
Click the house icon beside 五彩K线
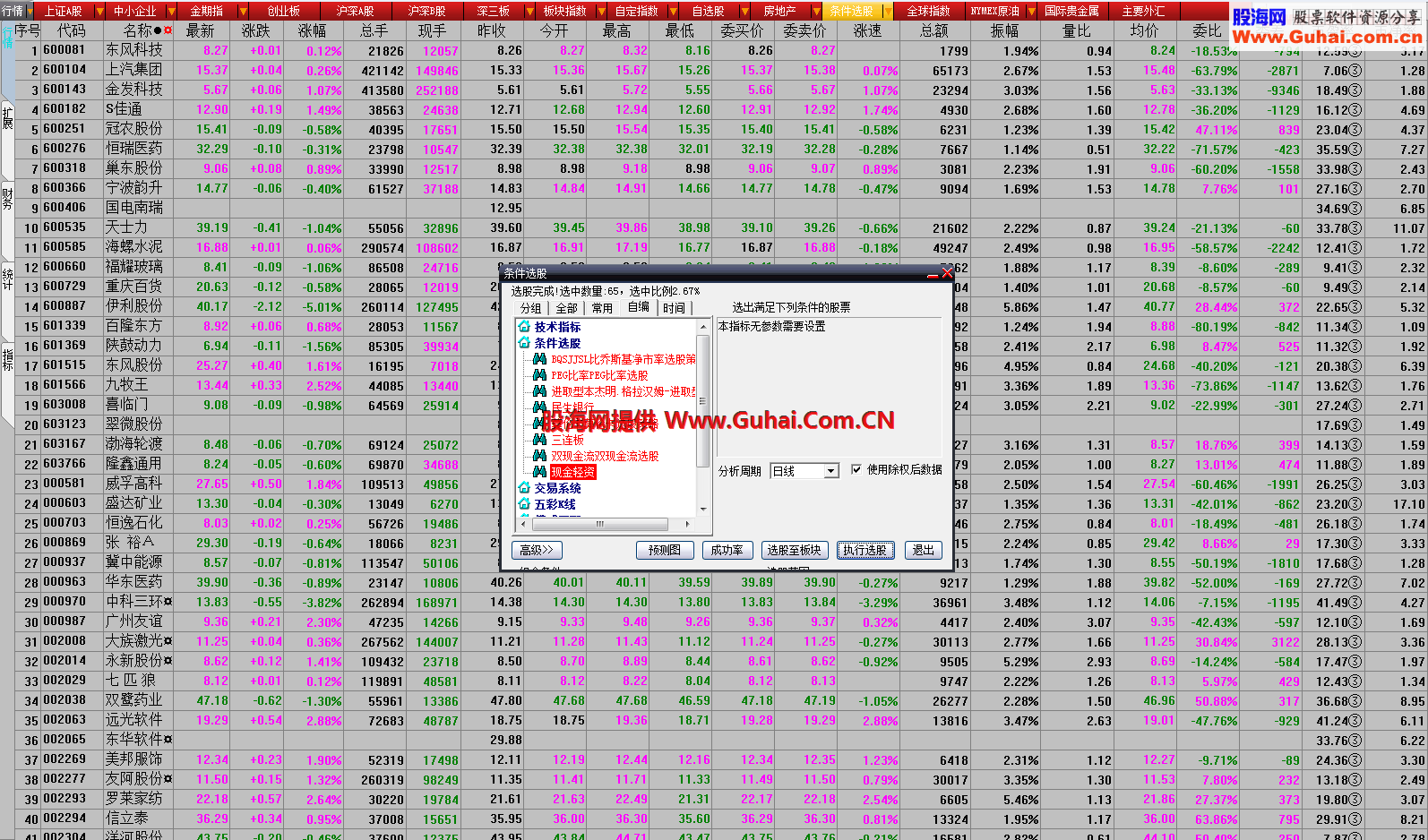tap(524, 504)
